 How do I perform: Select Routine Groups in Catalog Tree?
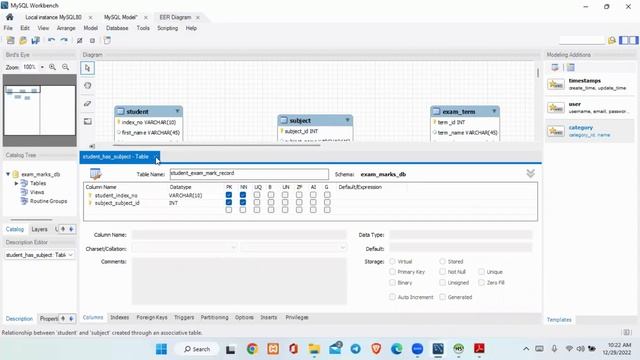tap(49, 201)
